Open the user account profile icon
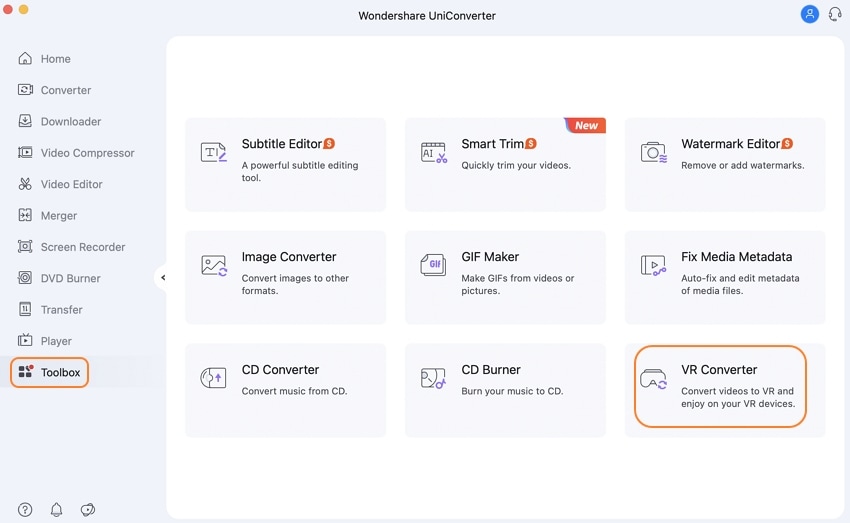Screen dimensions: 850x523 809,14
